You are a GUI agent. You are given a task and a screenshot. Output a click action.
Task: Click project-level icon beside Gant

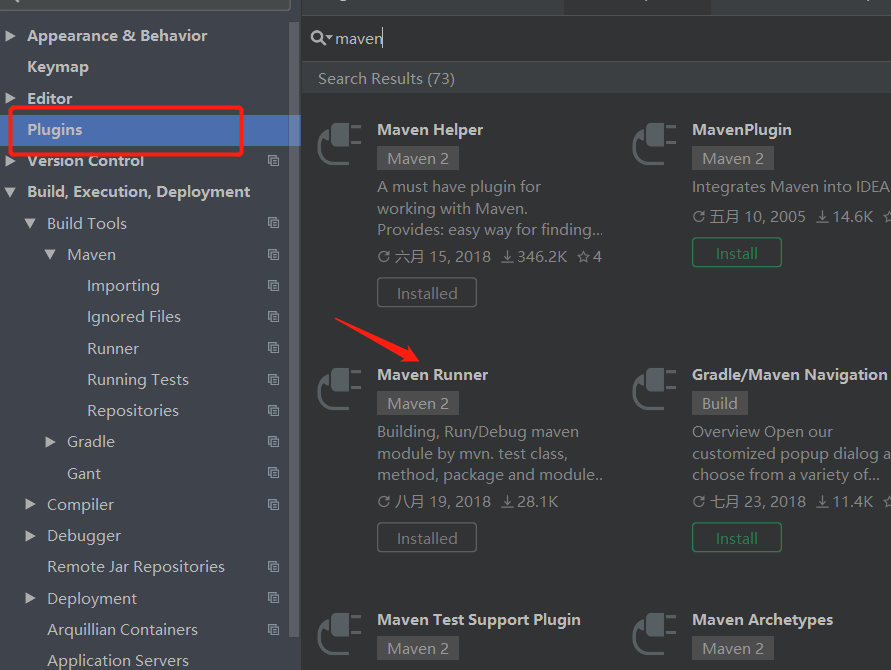[x=273, y=473]
